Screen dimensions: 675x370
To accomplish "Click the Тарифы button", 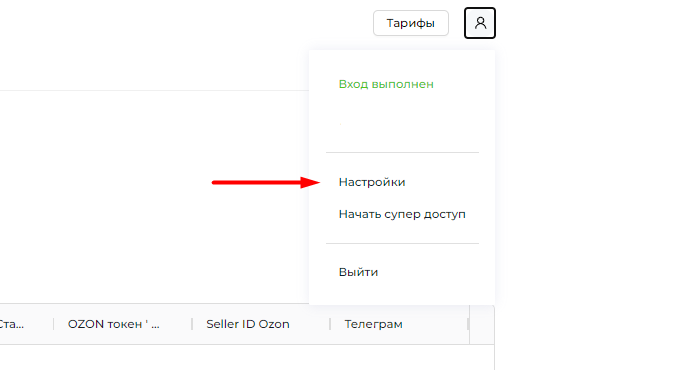I will tap(411, 23).
